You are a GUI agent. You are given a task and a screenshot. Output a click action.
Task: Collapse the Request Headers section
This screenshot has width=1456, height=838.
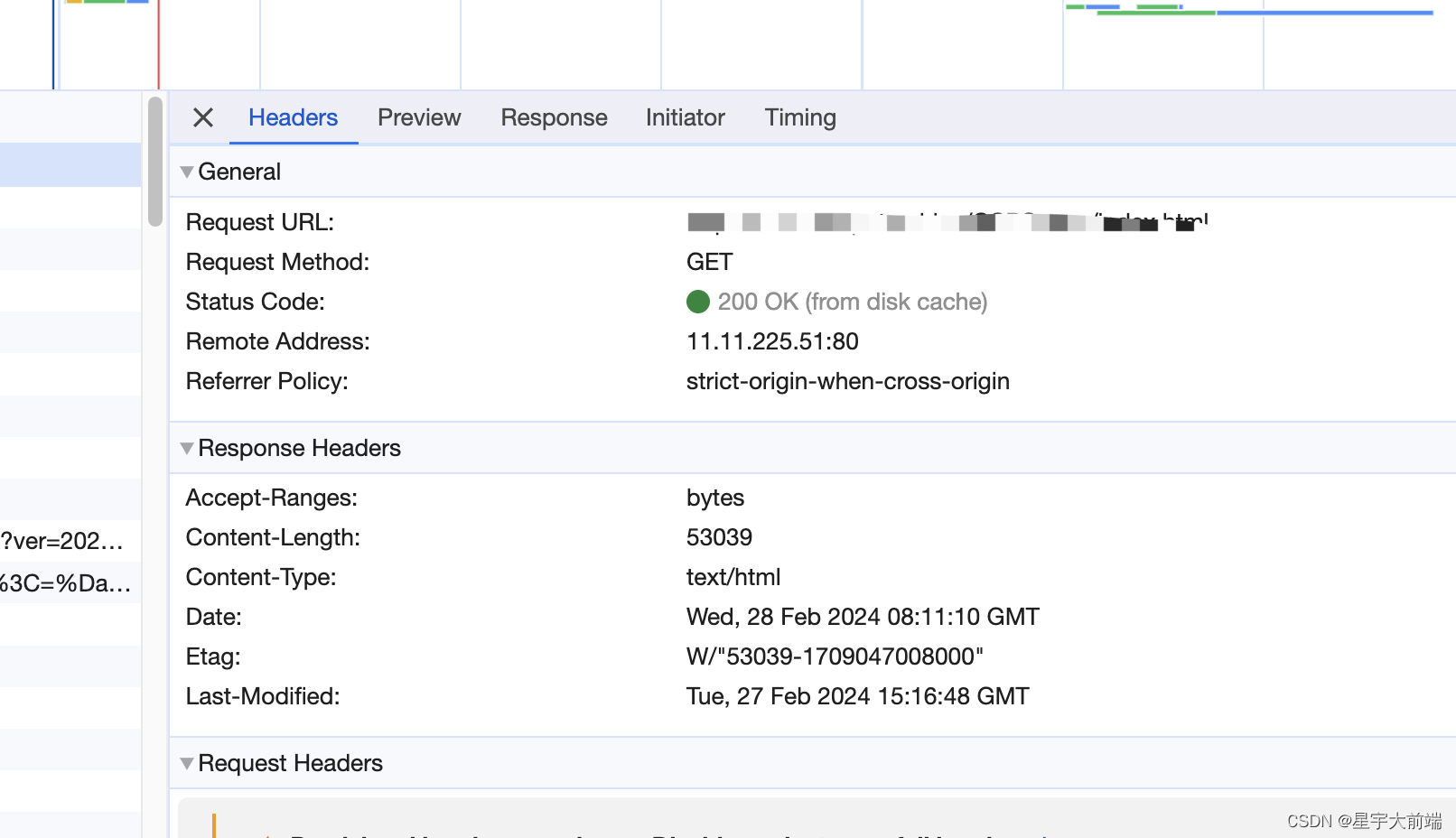pyautogui.click(x=187, y=763)
